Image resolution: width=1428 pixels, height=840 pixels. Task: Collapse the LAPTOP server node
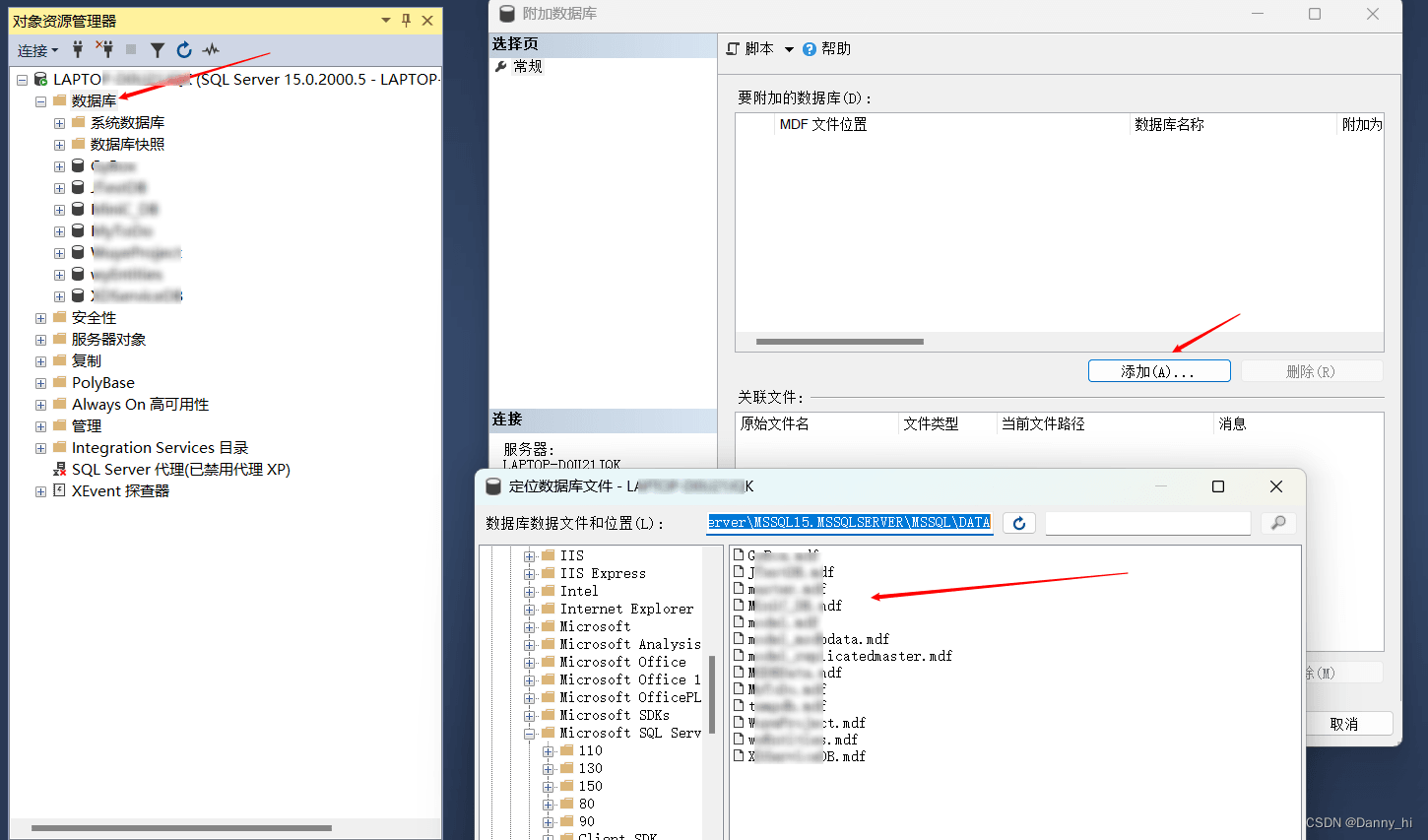22,80
